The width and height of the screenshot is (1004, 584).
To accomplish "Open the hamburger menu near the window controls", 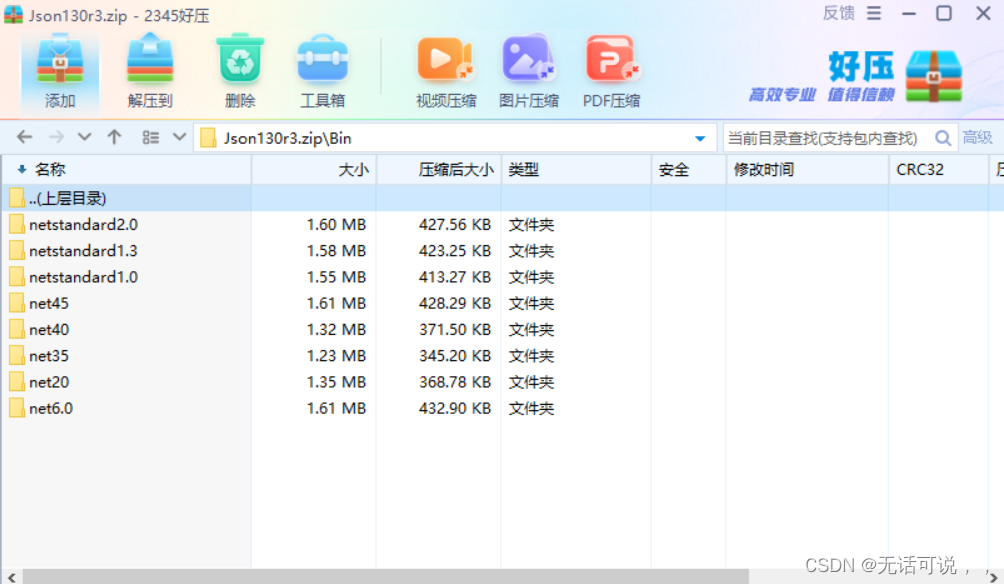I will click(x=872, y=13).
